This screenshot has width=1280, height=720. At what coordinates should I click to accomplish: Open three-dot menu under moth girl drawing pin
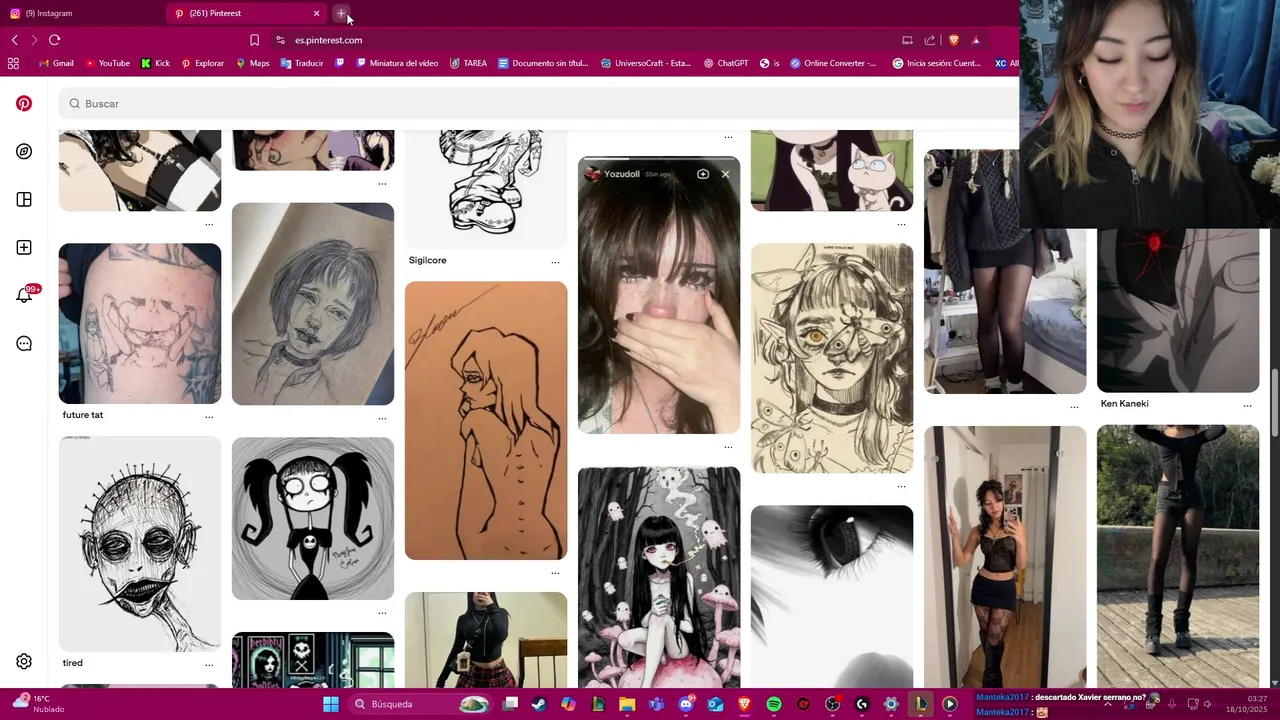click(901, 486)
